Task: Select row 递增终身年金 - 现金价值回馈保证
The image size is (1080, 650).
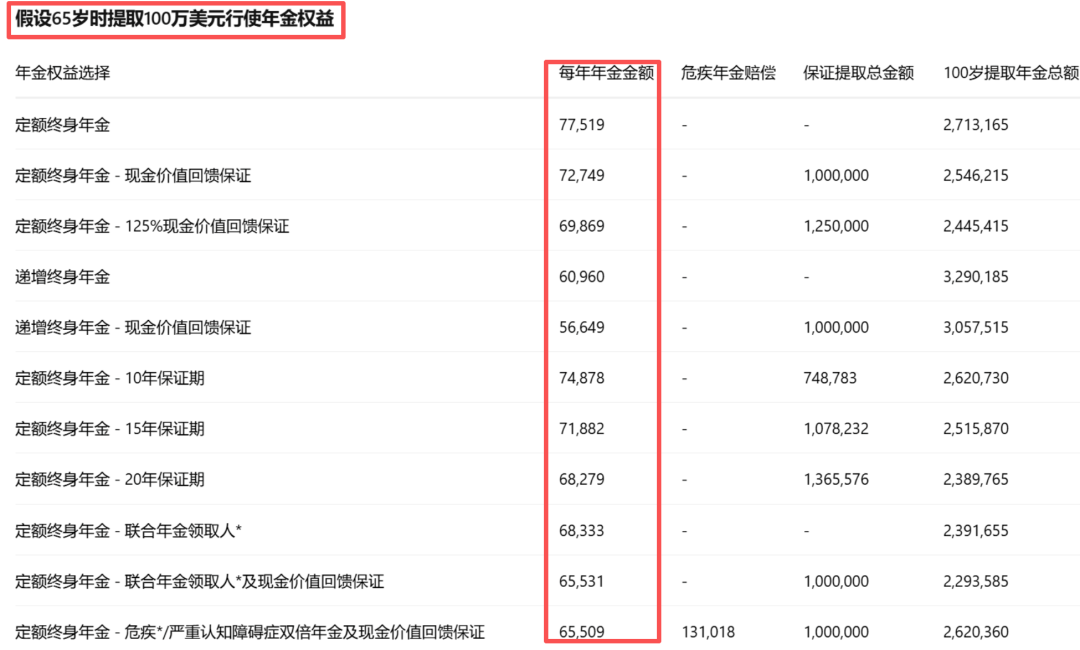Action: click(133, 328)
